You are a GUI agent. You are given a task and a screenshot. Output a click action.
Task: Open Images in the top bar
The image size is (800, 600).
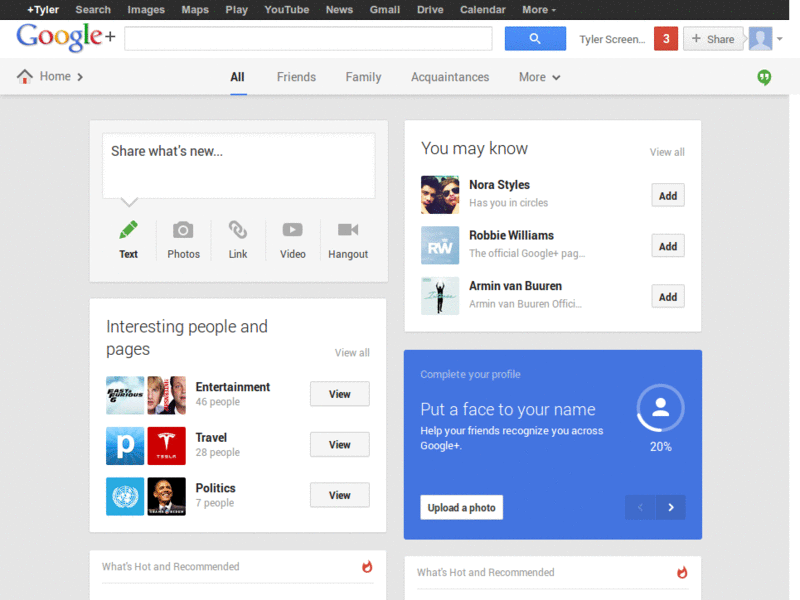pos(146,10)
